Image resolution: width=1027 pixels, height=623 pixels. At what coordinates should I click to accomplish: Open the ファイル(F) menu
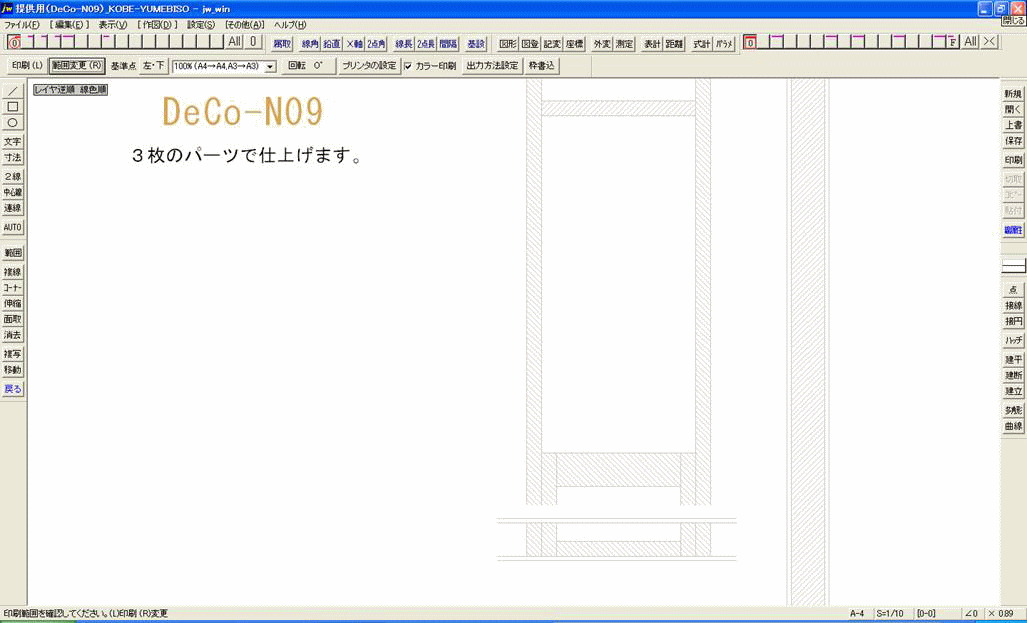tap(22, 24)
